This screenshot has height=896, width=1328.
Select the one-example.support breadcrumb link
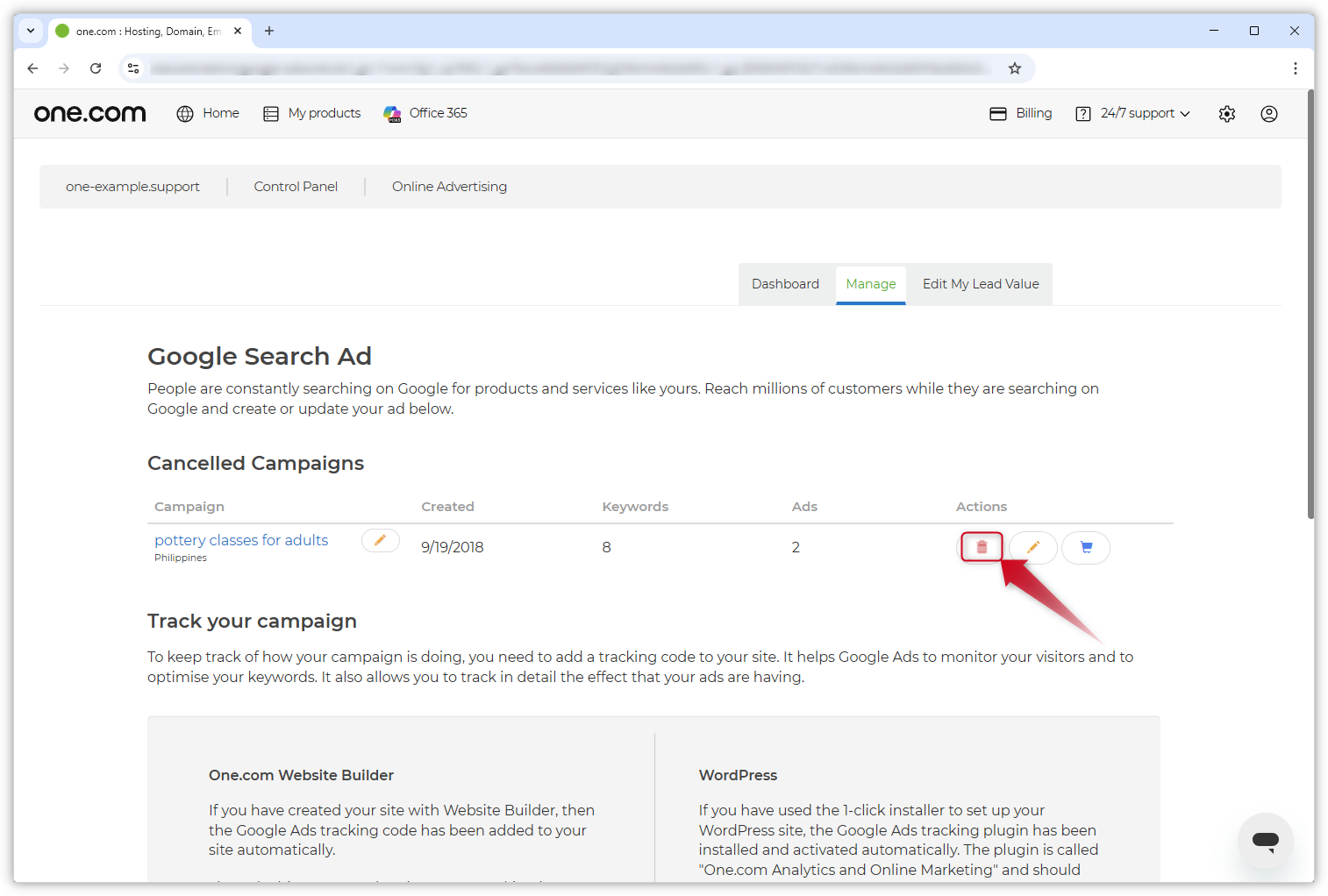132,186
